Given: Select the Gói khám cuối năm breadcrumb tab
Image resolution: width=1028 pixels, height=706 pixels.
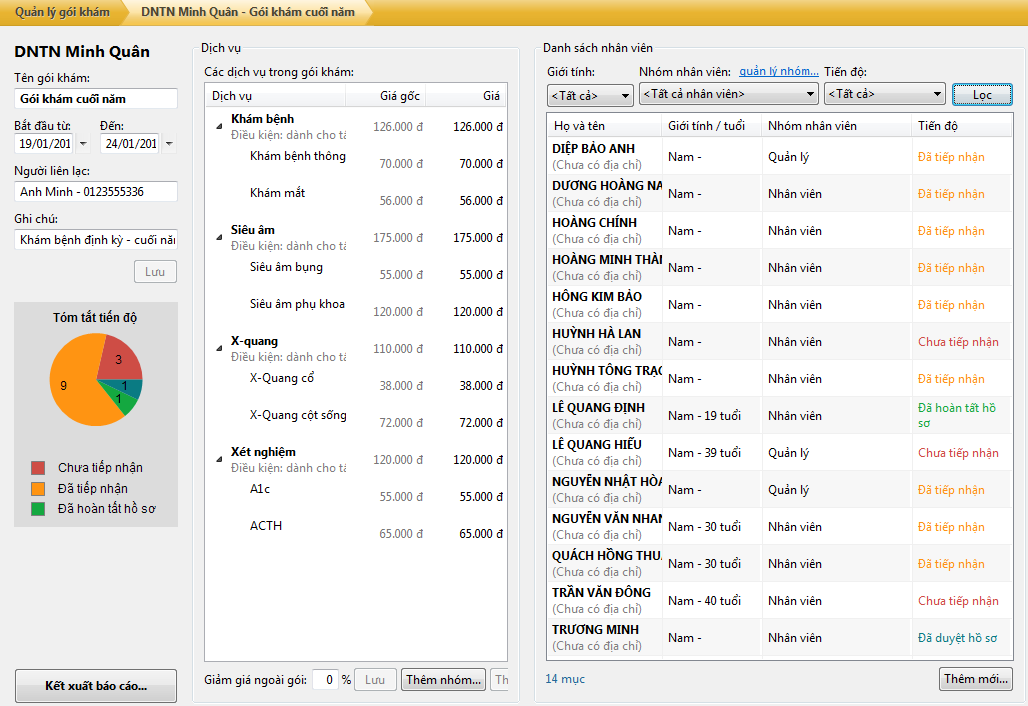Looking at the screenshot, I should point(250,12).
